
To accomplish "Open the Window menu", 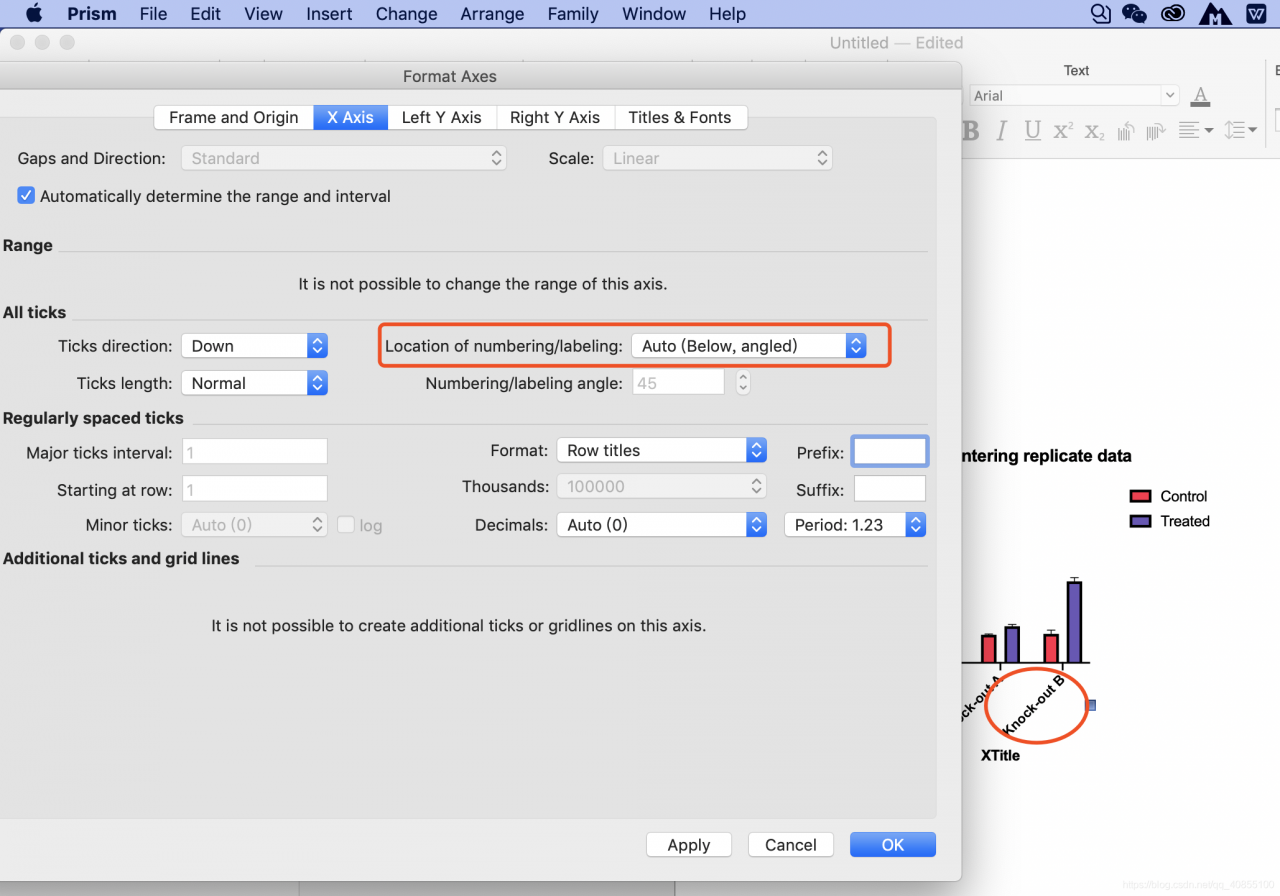I will click(x=654, y=14).
